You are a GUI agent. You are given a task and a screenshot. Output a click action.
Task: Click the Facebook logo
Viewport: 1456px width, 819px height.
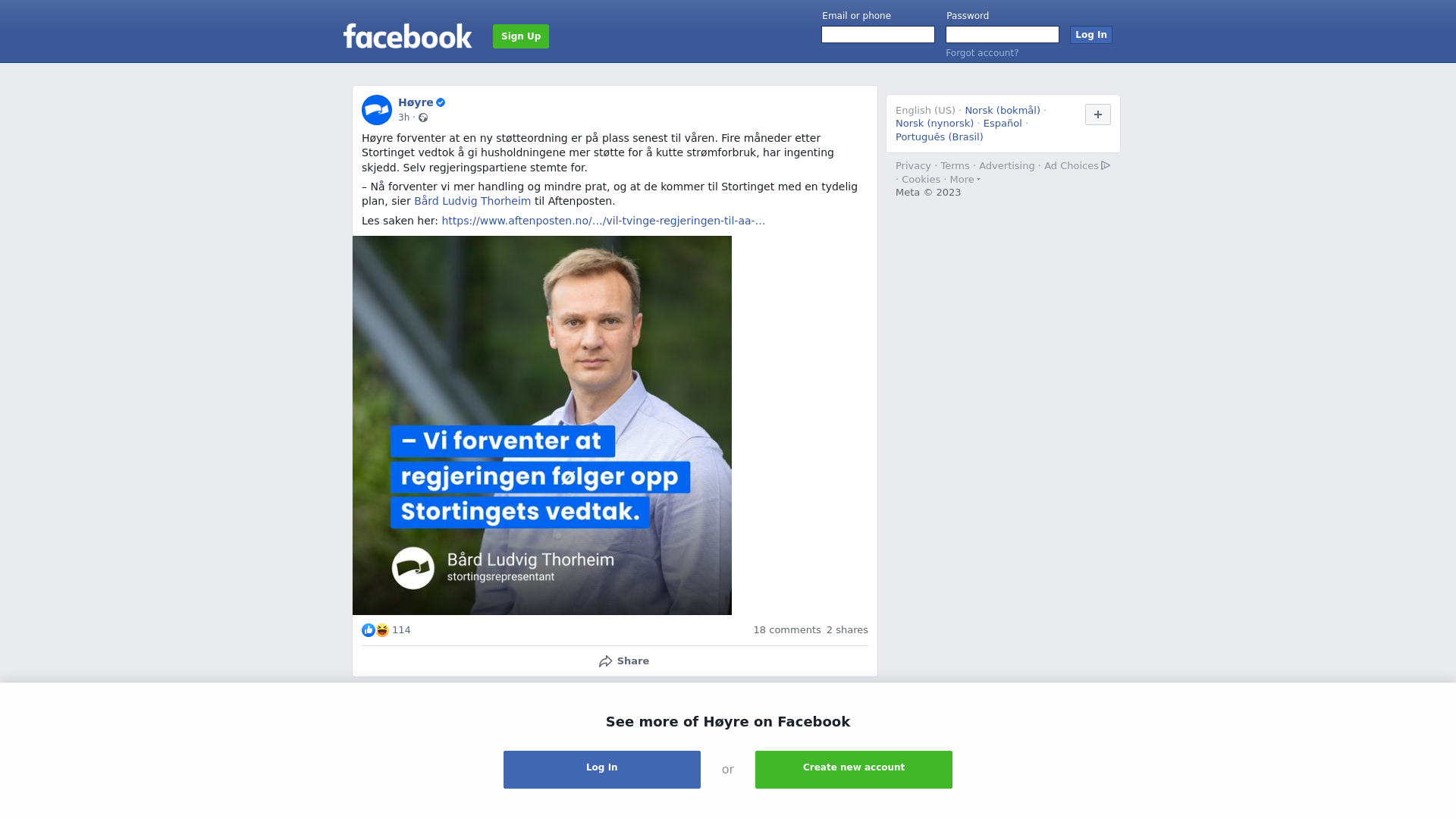[x=407, y=36]
